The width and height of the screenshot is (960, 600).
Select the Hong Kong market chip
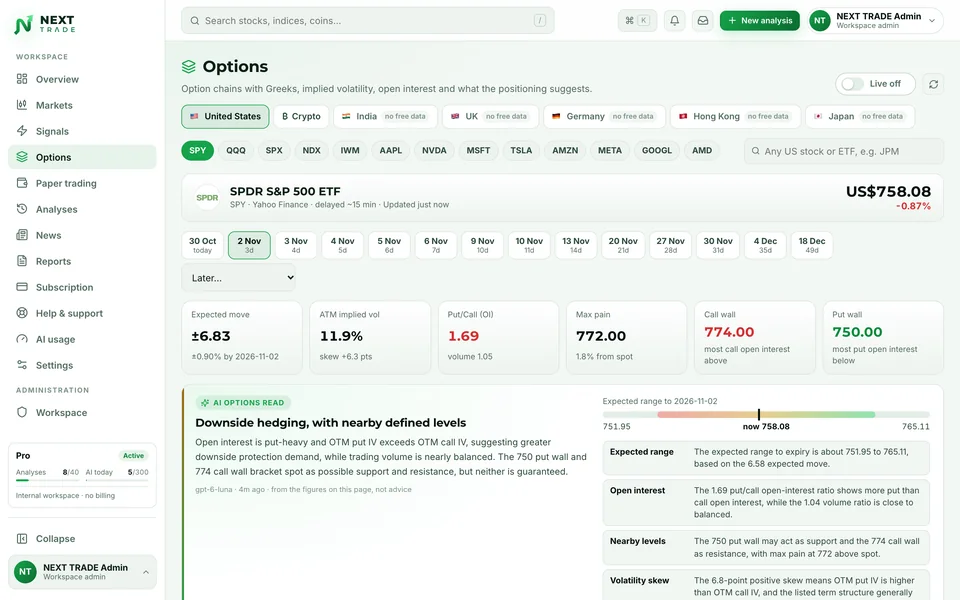(735, 116)
